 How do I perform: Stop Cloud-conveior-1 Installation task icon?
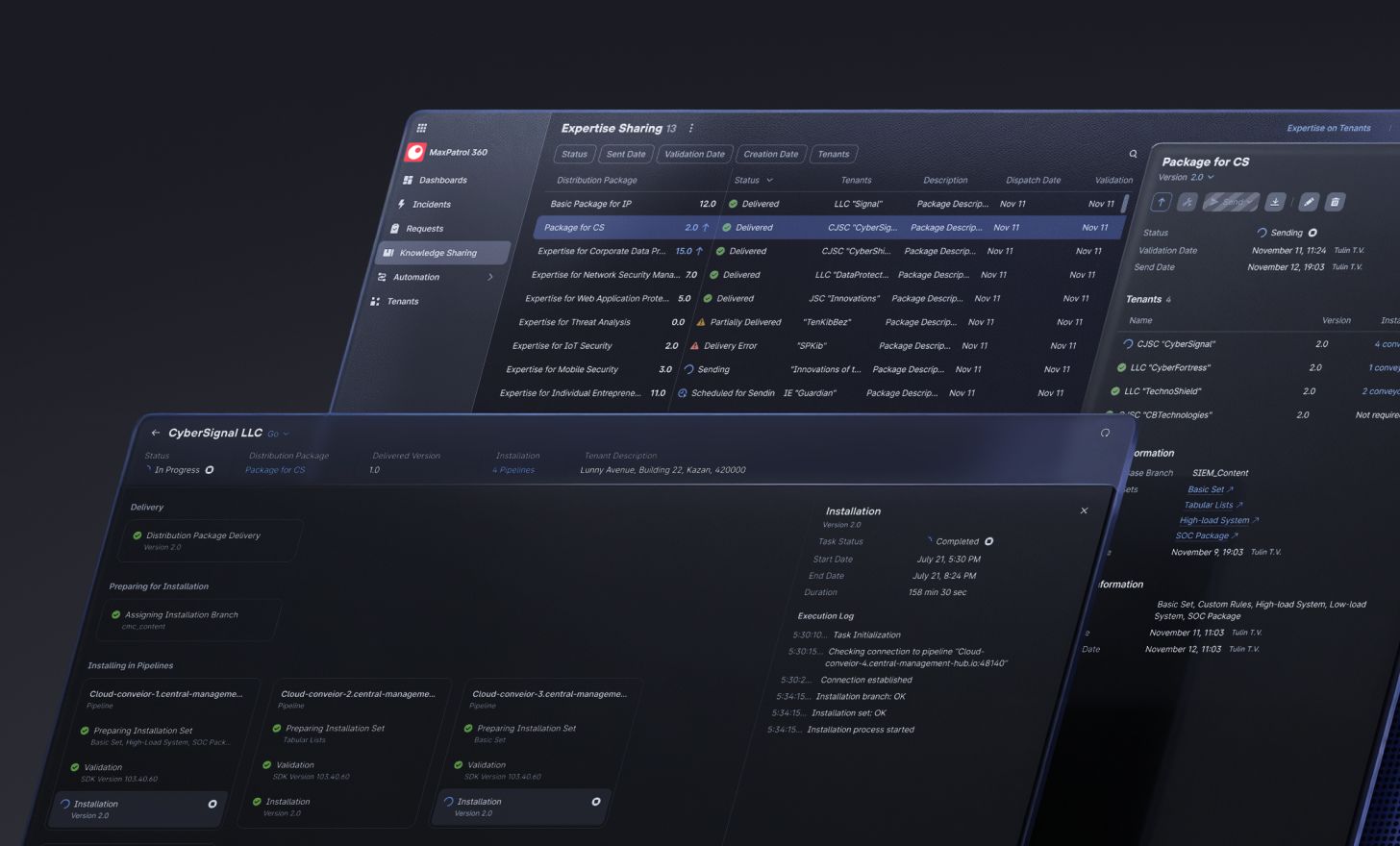212,804
